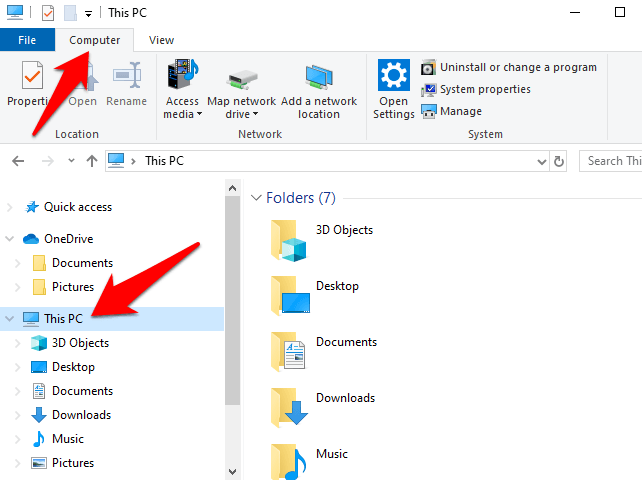This screenshot has width=642, height=485.
Task: Open the recent locations dropdown arrow
Action: pos(71,161)
